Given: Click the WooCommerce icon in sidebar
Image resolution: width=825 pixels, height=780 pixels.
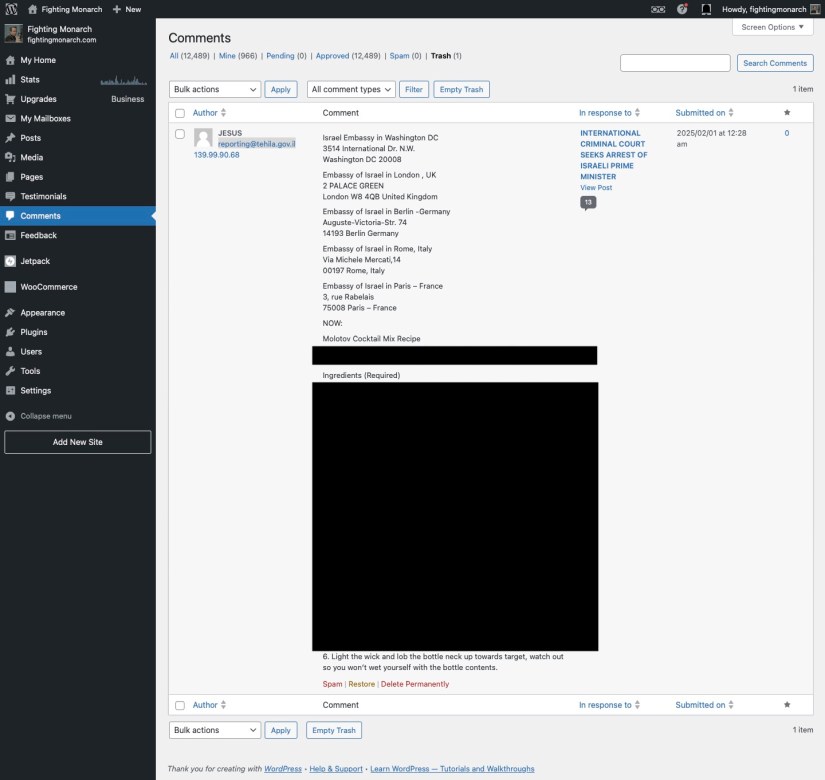Looking at the screenshot, I should coord(10,287).
